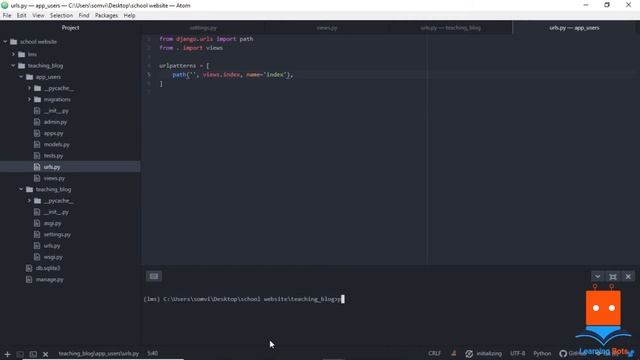Click the file icon beside models.py
The height and width of the screenshot is (360, 640).
point(37,144)
